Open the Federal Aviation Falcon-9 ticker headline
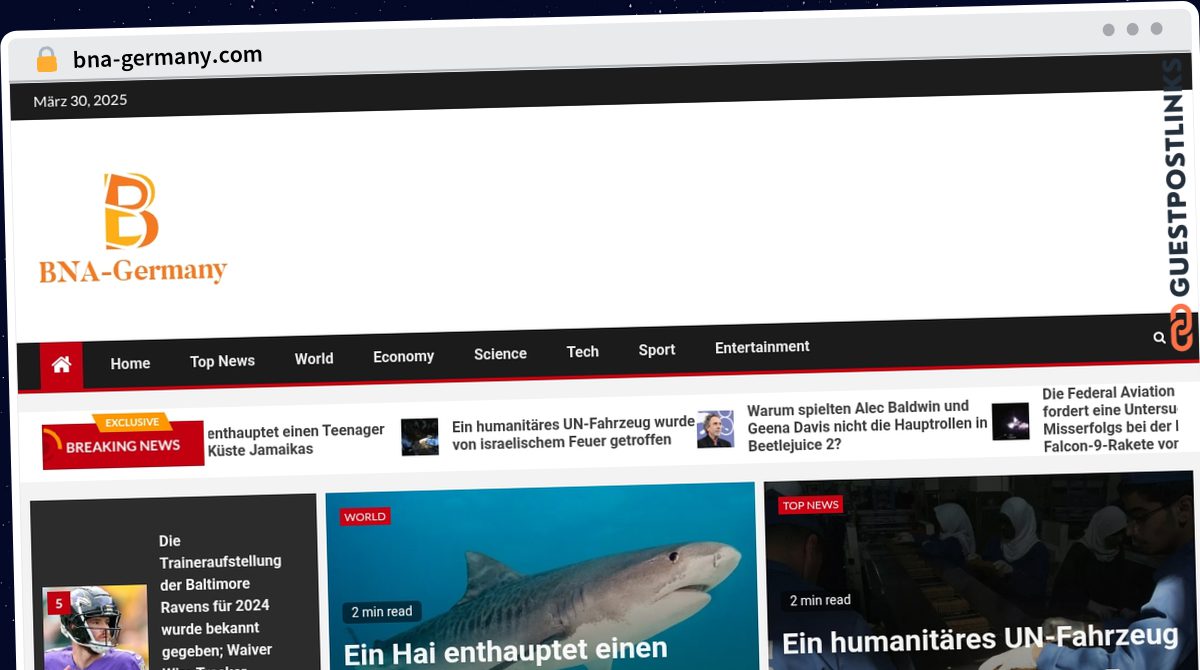Image resolution: width=1200 pixels, height=670 pixels. point(1110,419)
